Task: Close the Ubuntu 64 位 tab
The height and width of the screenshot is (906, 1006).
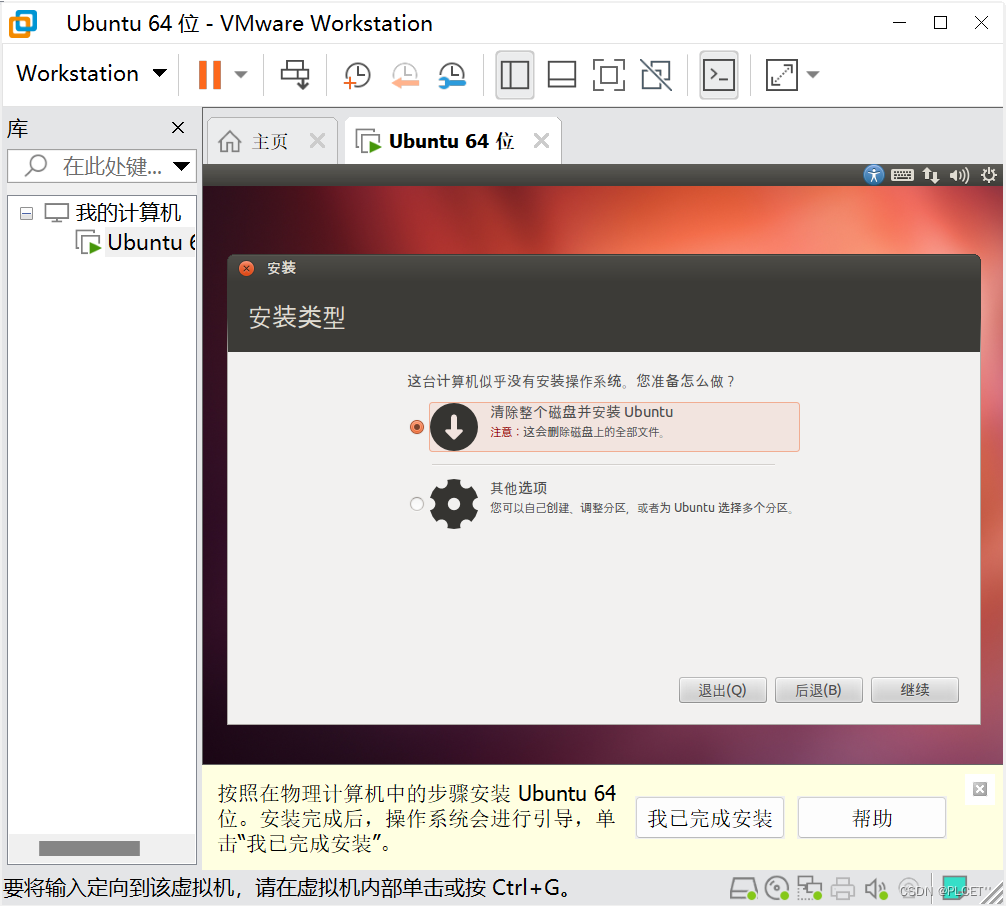Action: (x=541, y=141)
